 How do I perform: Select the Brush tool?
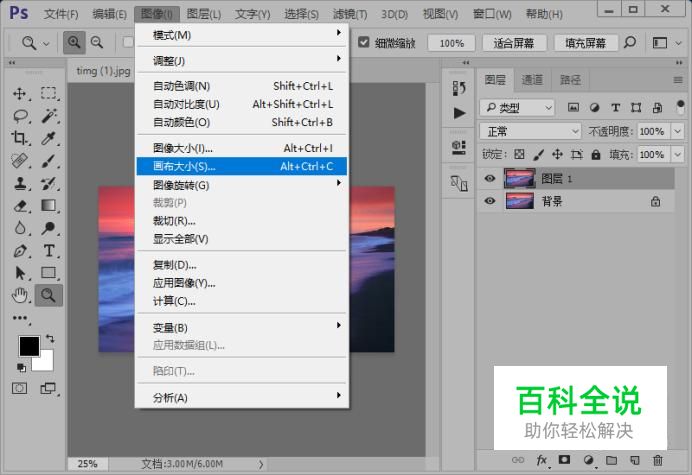pyautogui.click(x=48, y=161)
